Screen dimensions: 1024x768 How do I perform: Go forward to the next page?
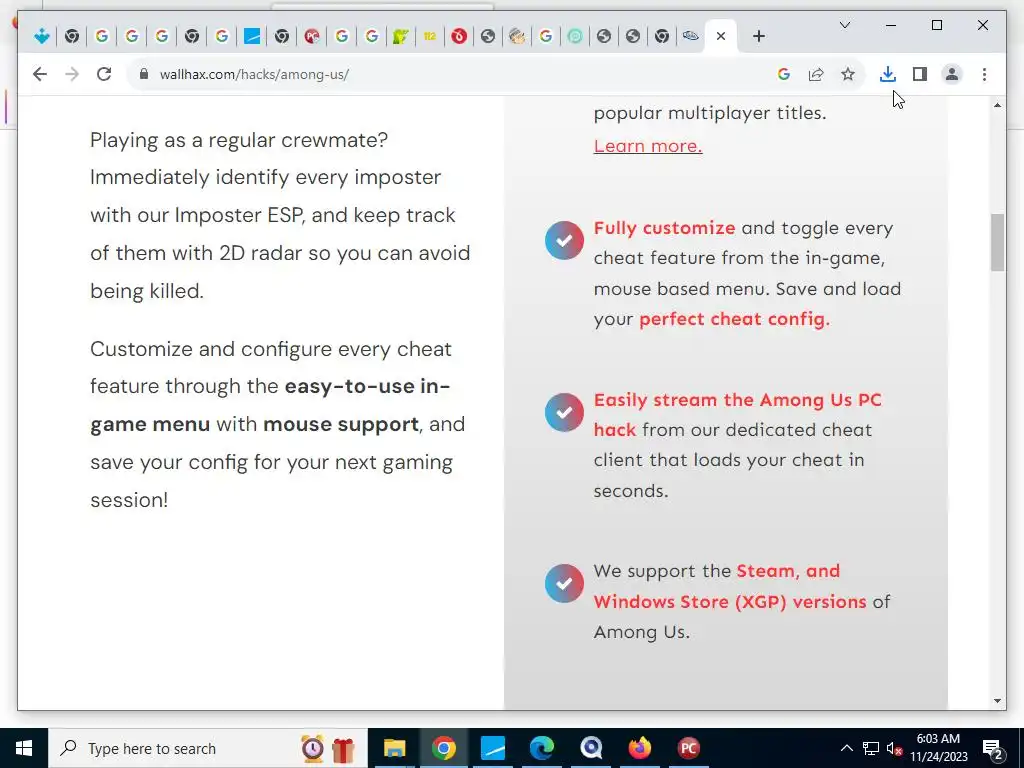[x=72, y=74]
